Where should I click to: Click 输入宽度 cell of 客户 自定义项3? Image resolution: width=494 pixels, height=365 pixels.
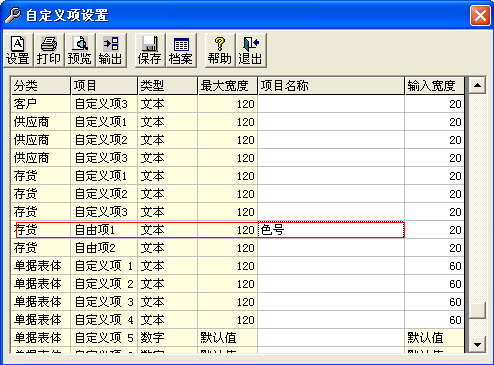434,104
